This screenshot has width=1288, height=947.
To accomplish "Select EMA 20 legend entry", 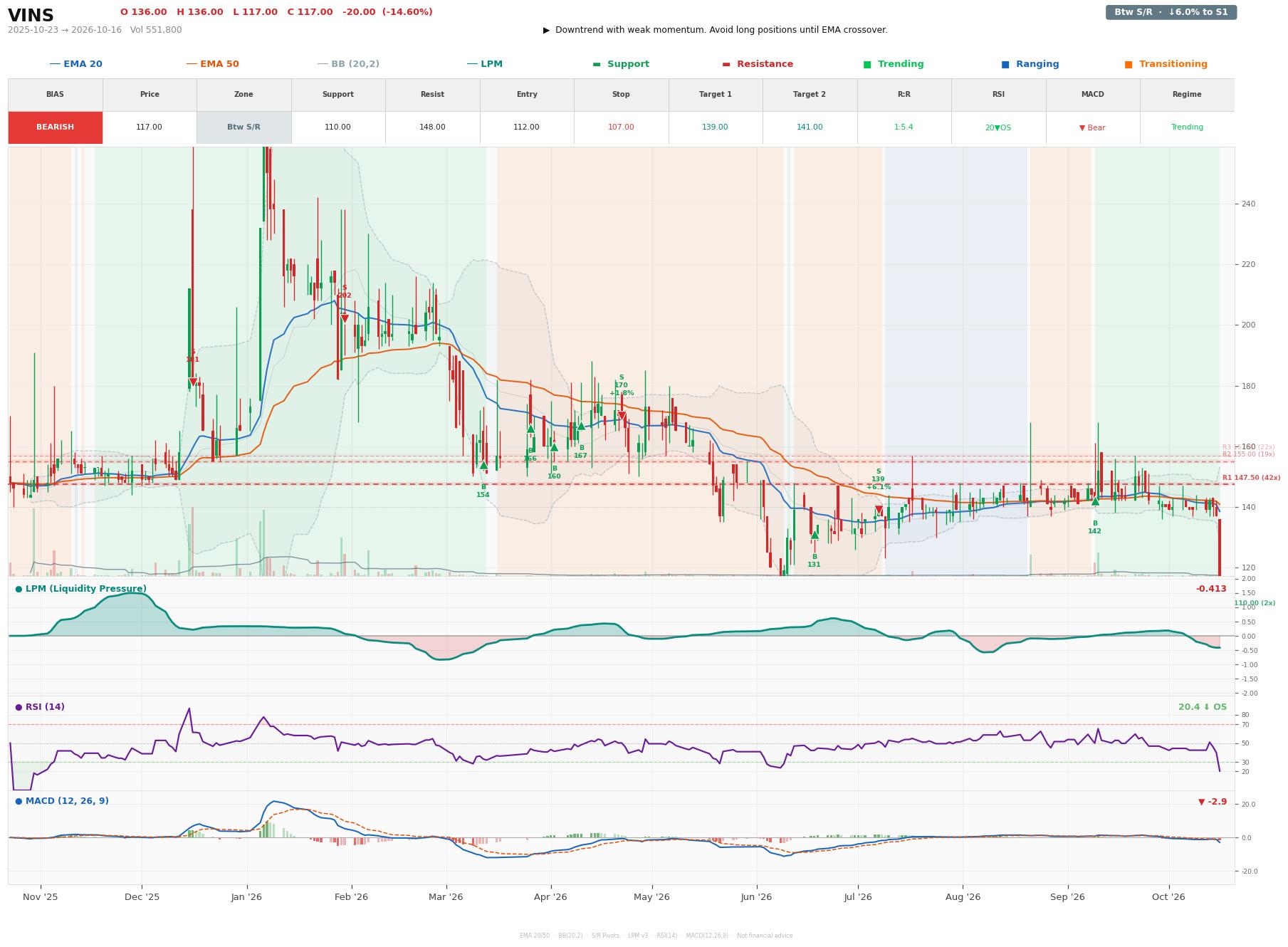I will [75, 64].
